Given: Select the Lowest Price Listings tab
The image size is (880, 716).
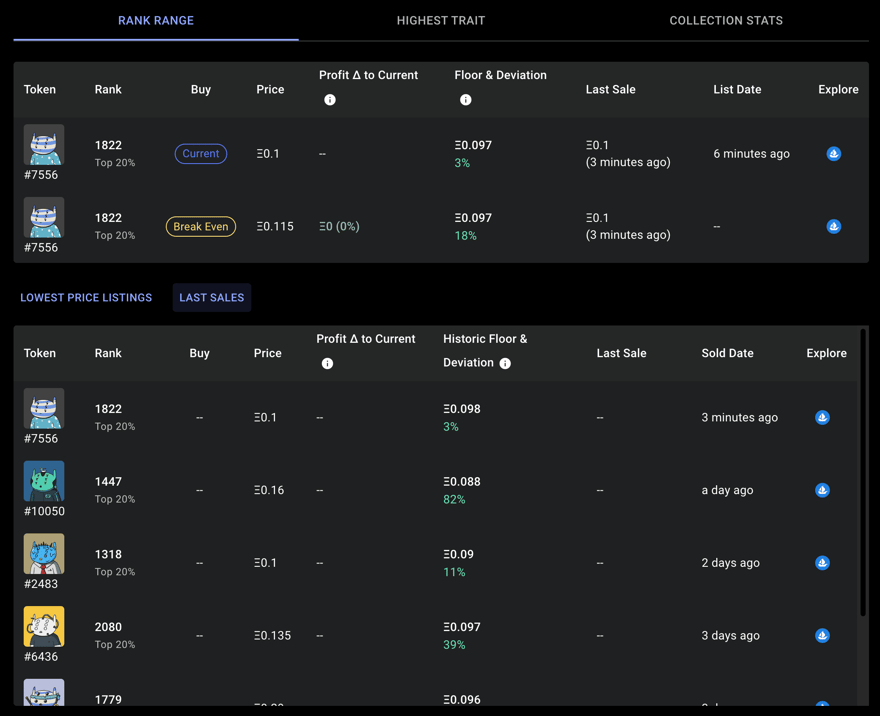Looking at the screenshot, I should (x=86, y=297).
